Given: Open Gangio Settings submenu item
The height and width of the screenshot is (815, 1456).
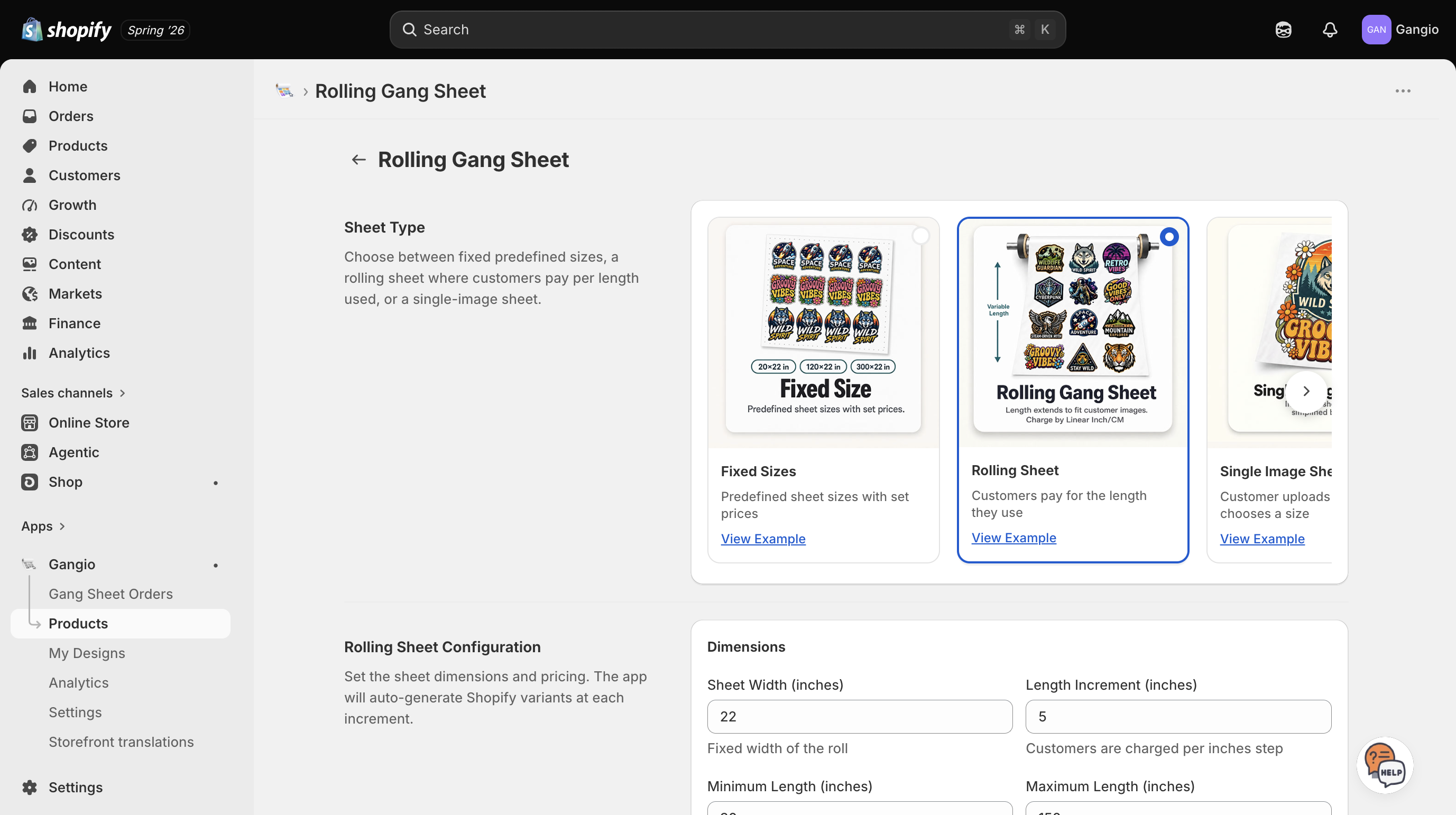Looking at the screenshot, I should pos(75,712).
